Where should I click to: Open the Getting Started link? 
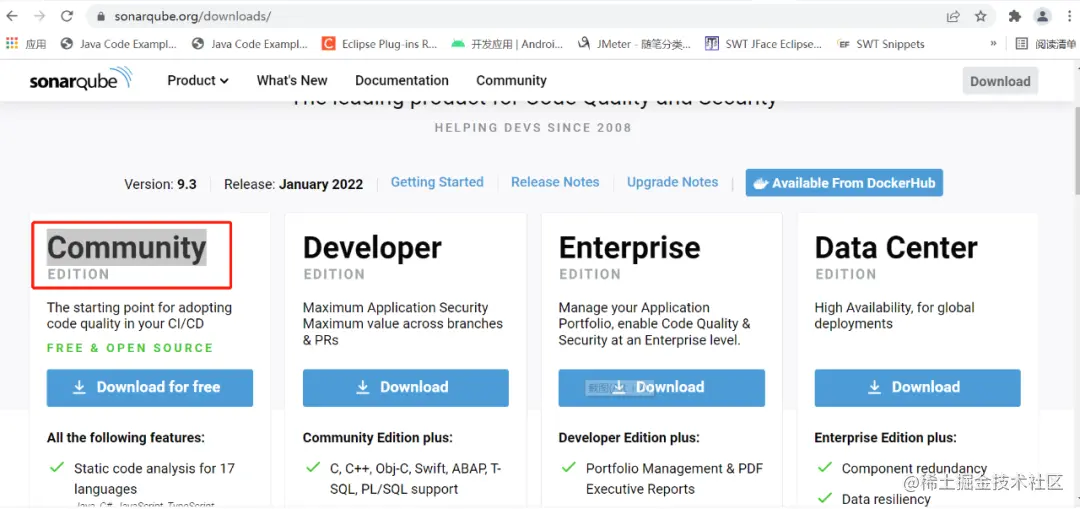point(437,183)
